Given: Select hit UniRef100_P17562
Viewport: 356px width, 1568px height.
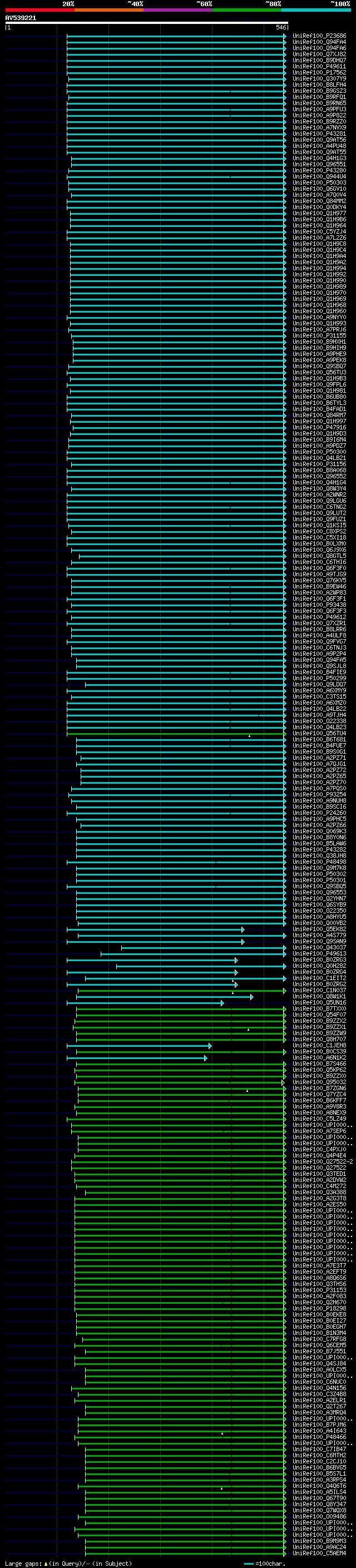Looking at the screenshot, I should pyautogui.click(x=319, y=72).
